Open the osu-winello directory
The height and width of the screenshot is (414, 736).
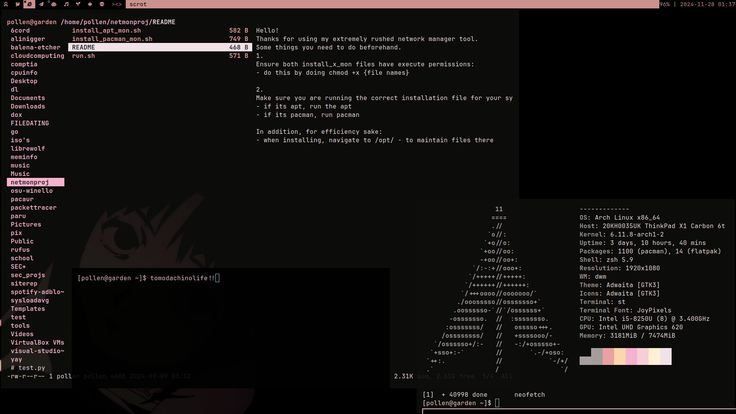(x=31, y=191)
